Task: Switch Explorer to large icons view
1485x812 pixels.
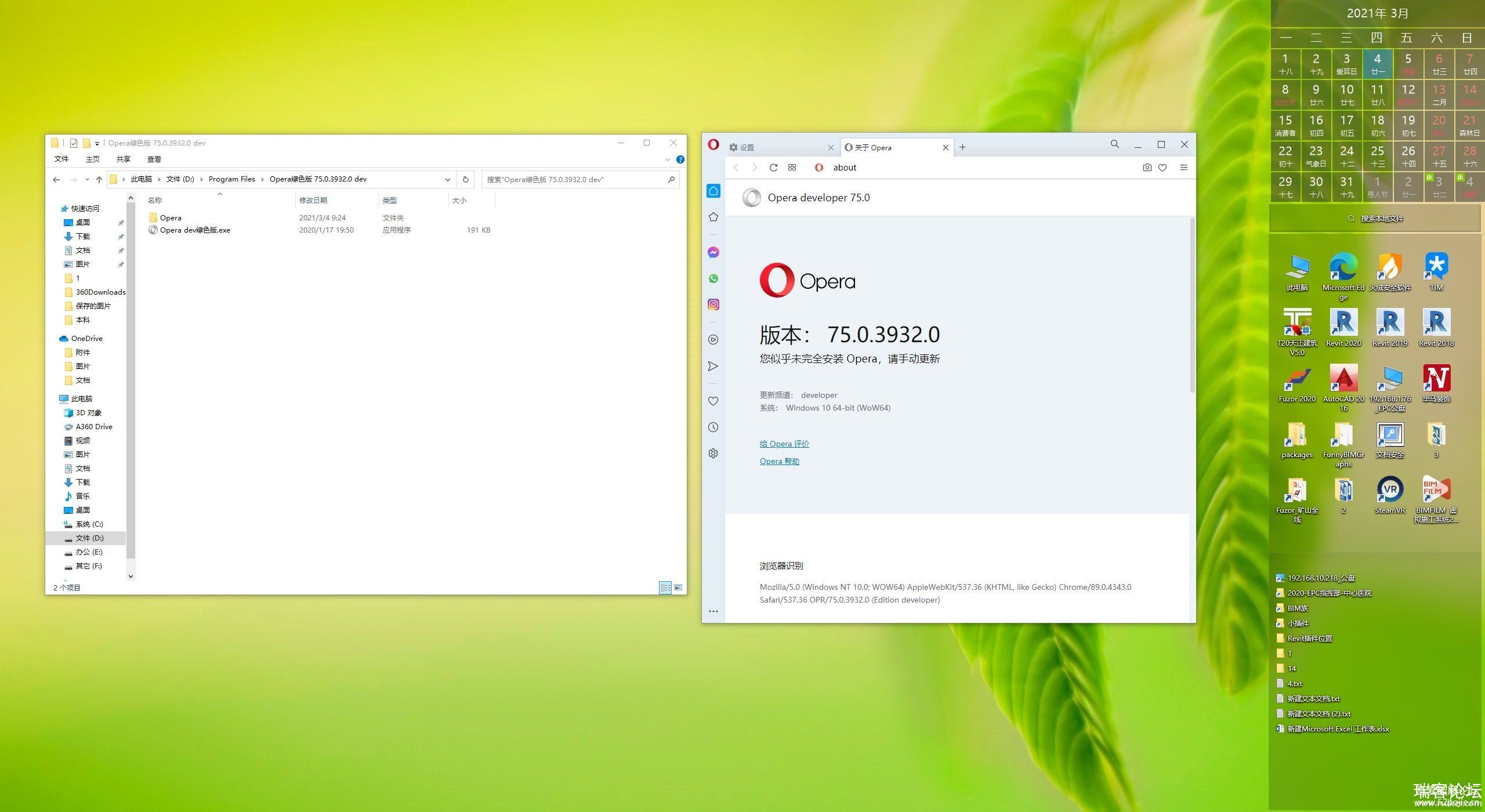Action: [x=678, y=588]
